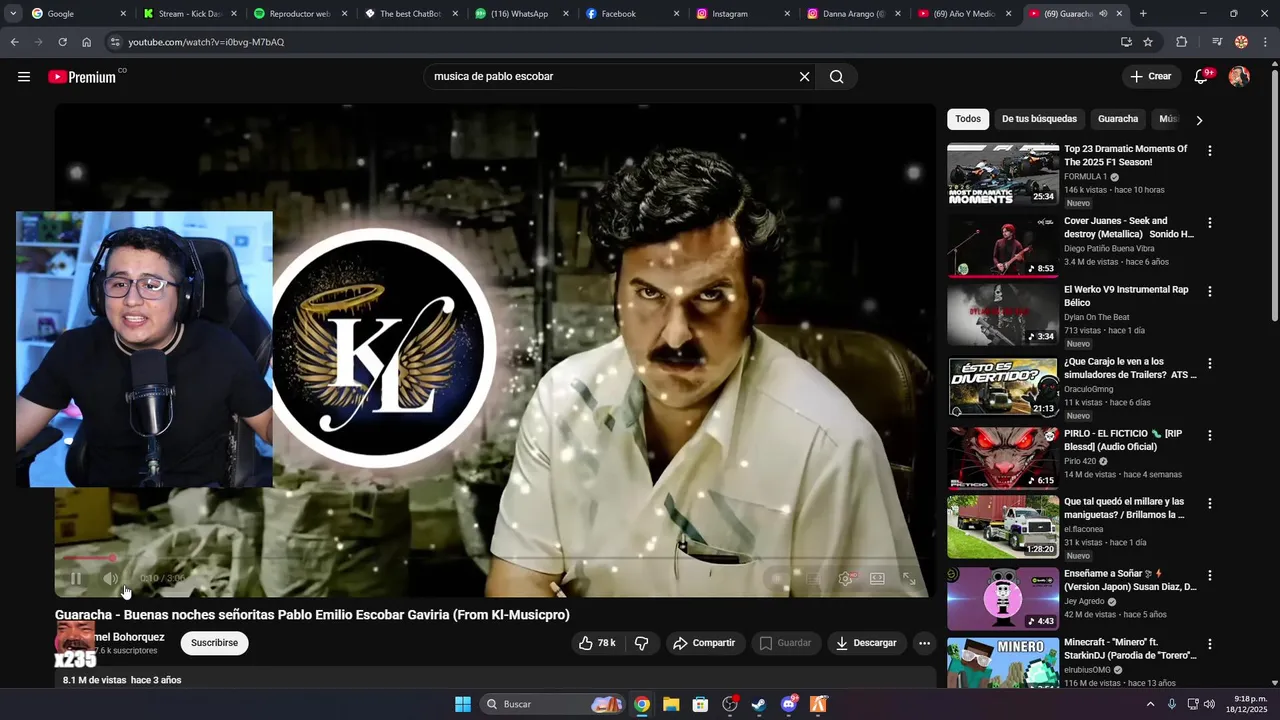This screenshot has height=720, width=1280.
Task: Open options for Enseñame a Soñar video
Action: coord(1210,575)
